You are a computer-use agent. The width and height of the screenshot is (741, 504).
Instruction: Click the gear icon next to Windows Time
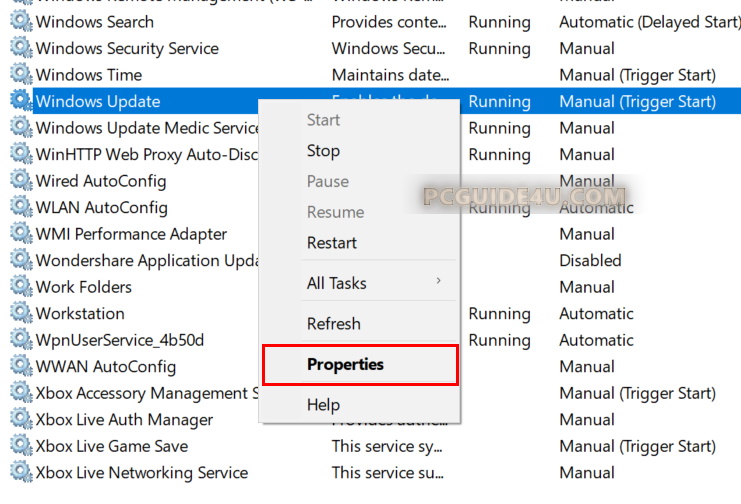click(x=20, y=75)
